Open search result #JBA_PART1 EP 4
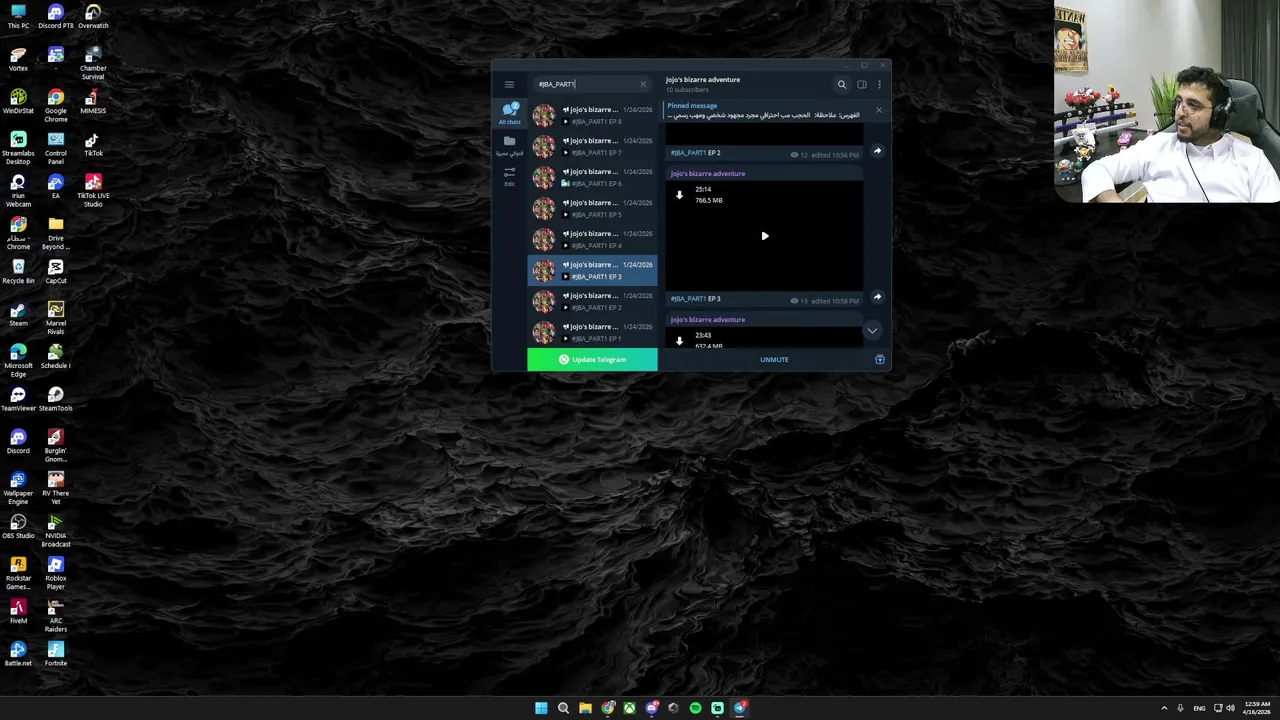The height and width of the screenshot is (720, 1280). click(x=592, y=239)
